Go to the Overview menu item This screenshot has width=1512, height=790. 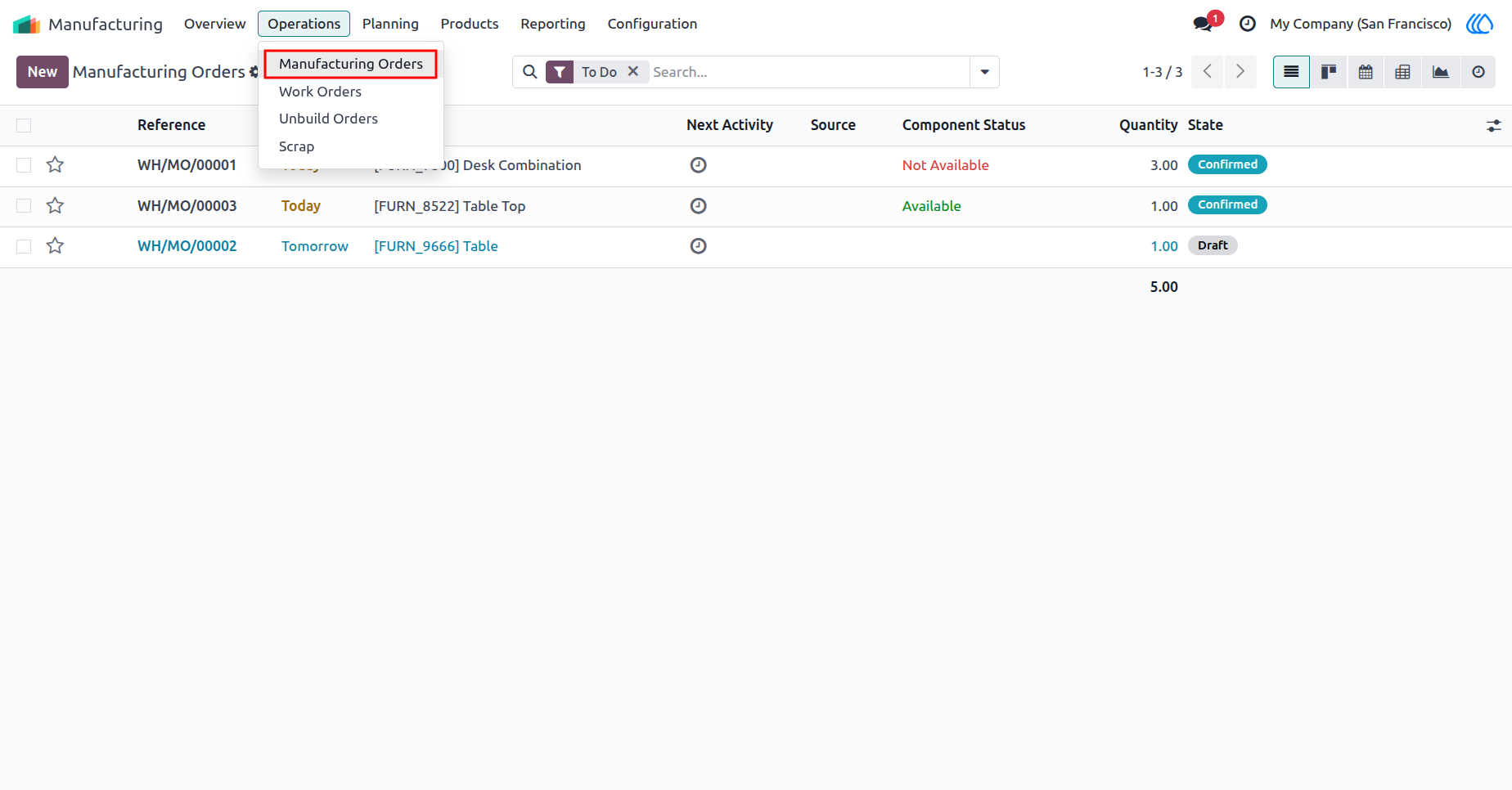click(x=214, y=24)
